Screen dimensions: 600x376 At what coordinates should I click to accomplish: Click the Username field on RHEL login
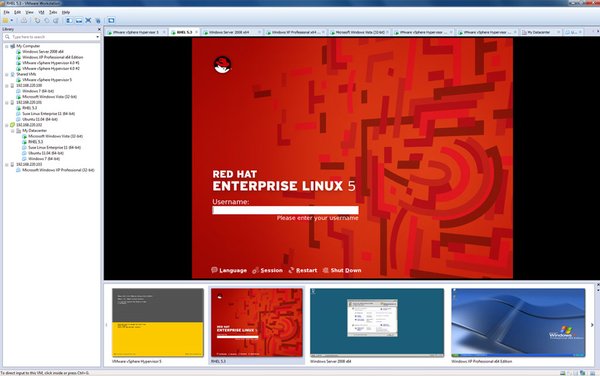pos(285,210)
